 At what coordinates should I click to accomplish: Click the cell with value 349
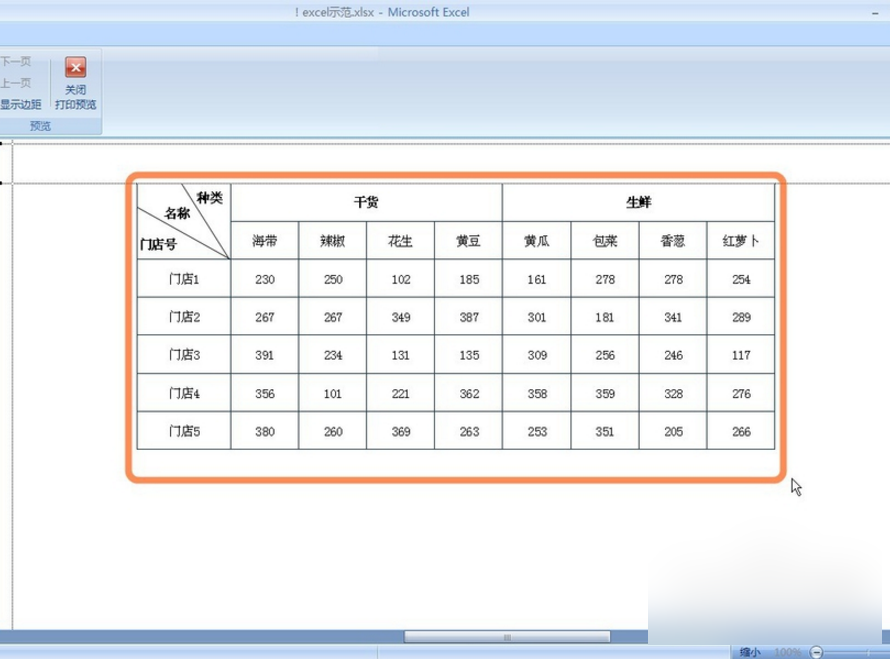[401, 317]
